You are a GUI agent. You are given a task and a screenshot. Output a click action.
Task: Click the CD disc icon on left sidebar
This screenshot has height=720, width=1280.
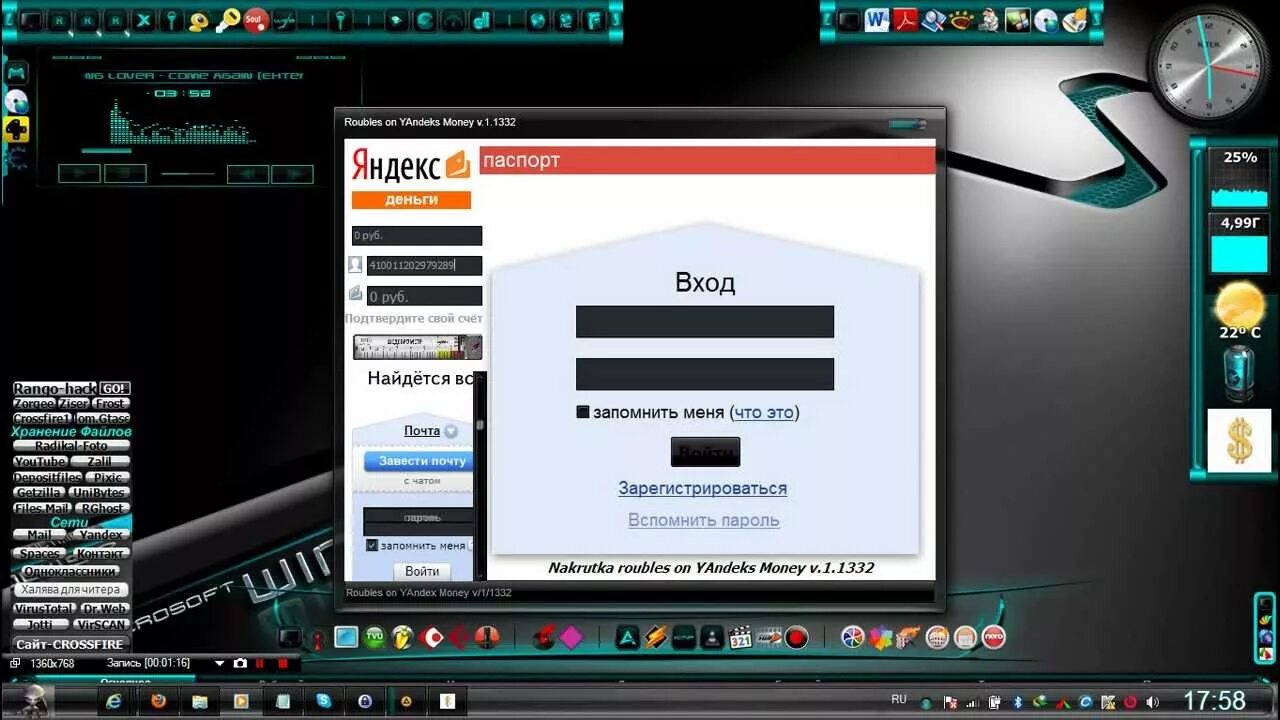tap(16, 101)
